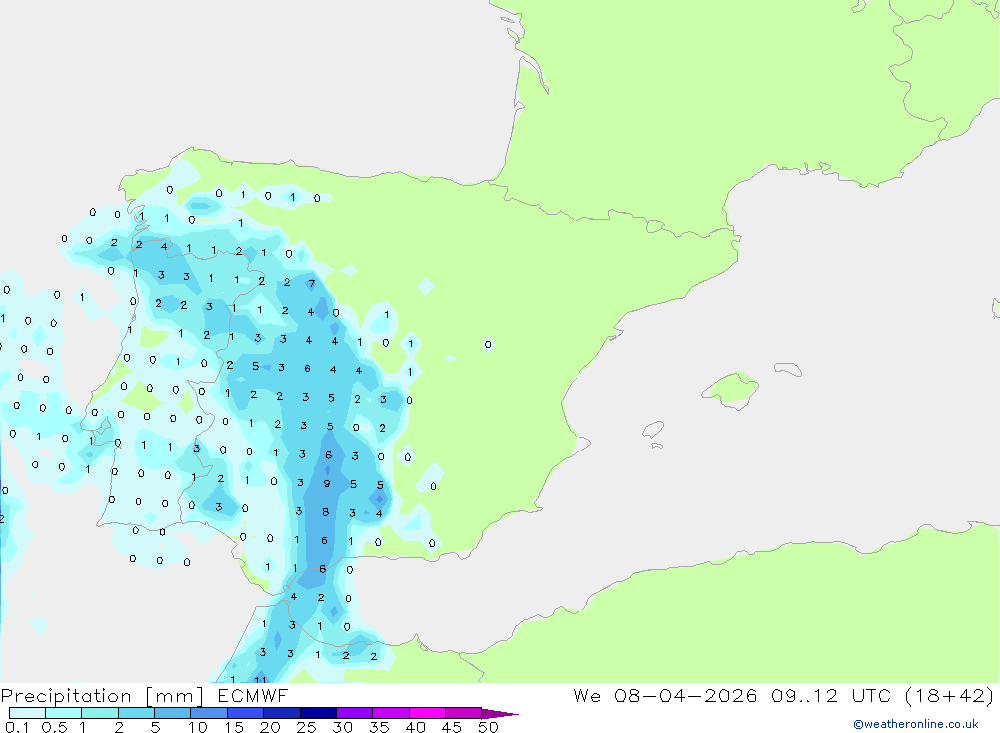Image resolution: width=1000 pixels, height=733 pixels.
Task: Click the '20' legend scale label
Action: point(270,727)
